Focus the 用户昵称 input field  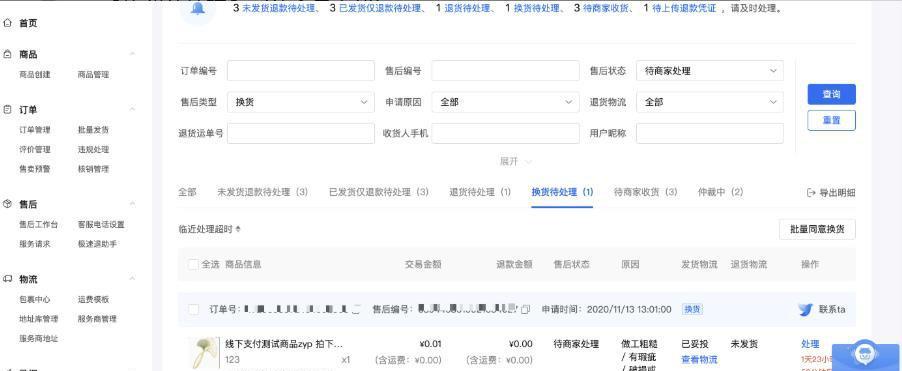(709, 133)
